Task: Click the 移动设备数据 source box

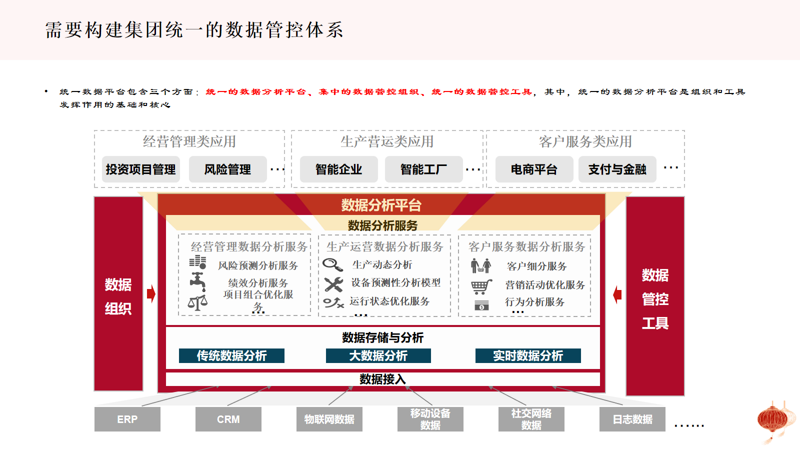Action: pos(430,419)
